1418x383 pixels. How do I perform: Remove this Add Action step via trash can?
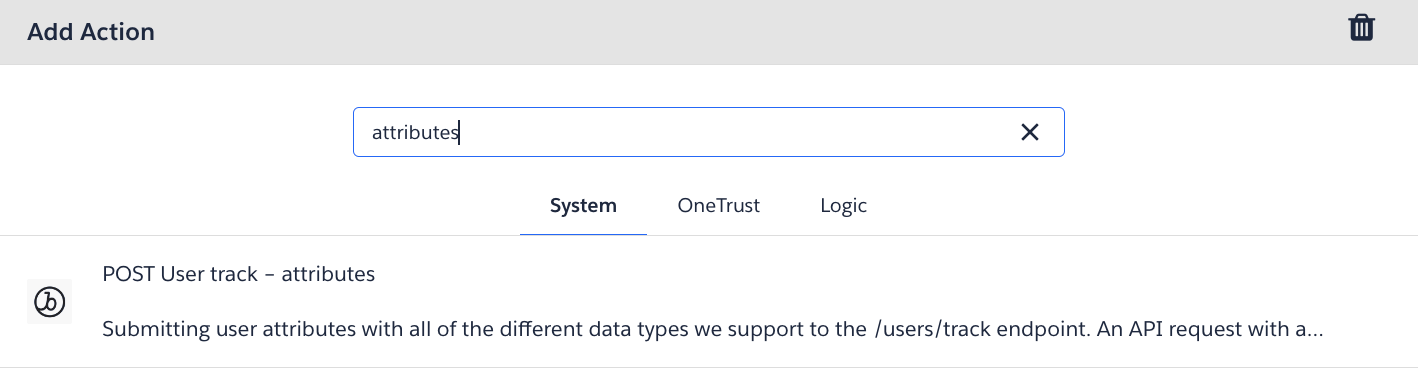[x=1362, y=28]
